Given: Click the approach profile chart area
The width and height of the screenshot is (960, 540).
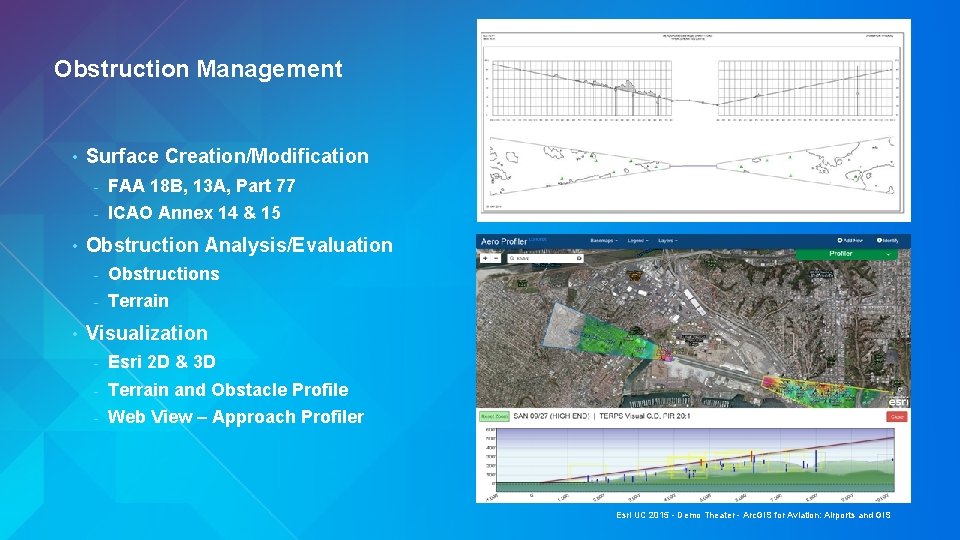Looking at the screenshot, I should (695, 460).
